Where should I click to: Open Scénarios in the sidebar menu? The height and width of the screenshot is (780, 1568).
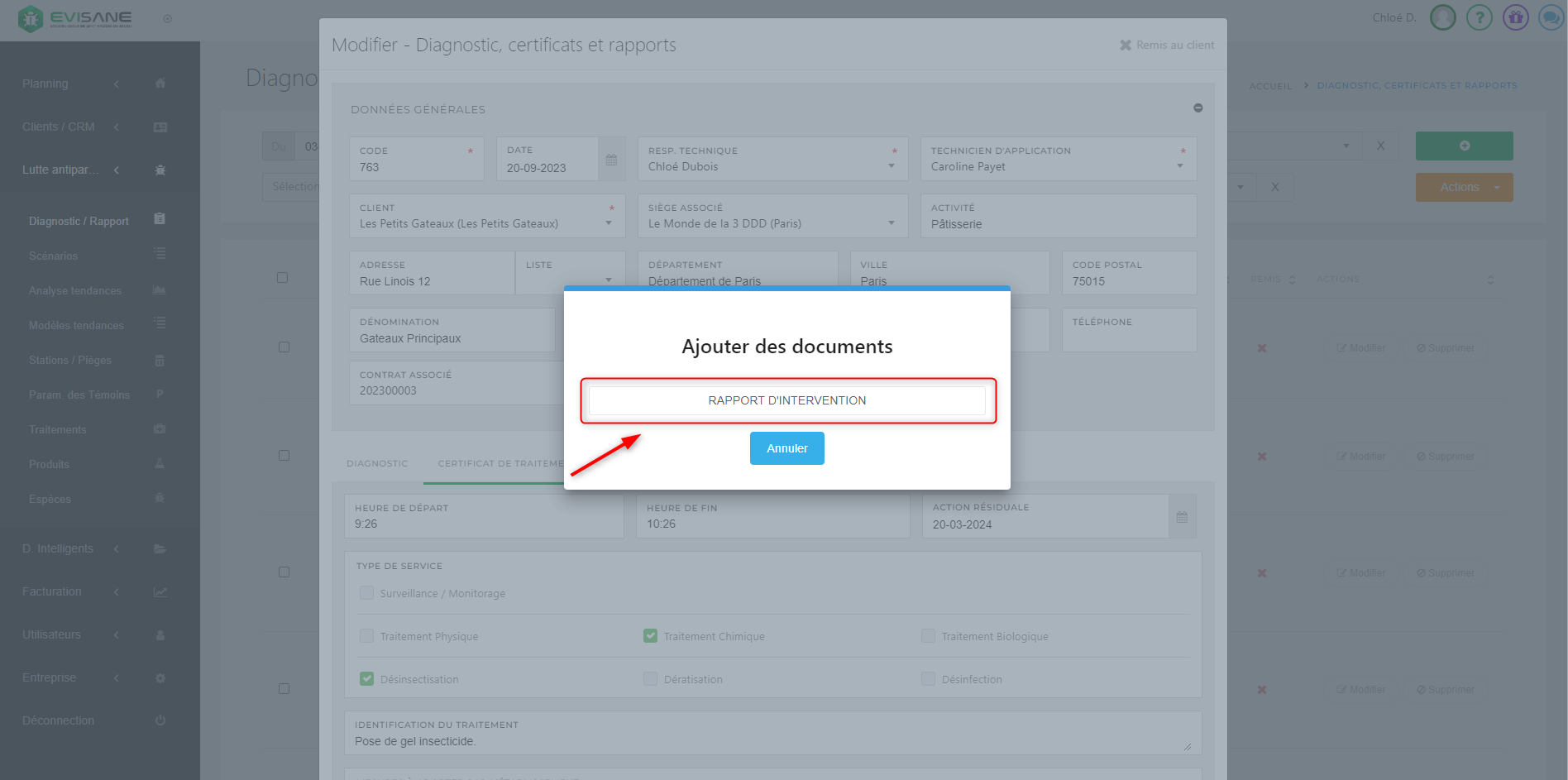click(54, 256)
